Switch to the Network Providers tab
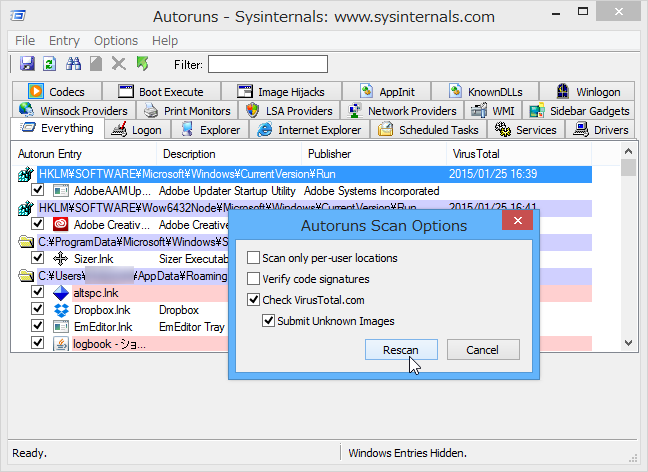 point(402,110)
